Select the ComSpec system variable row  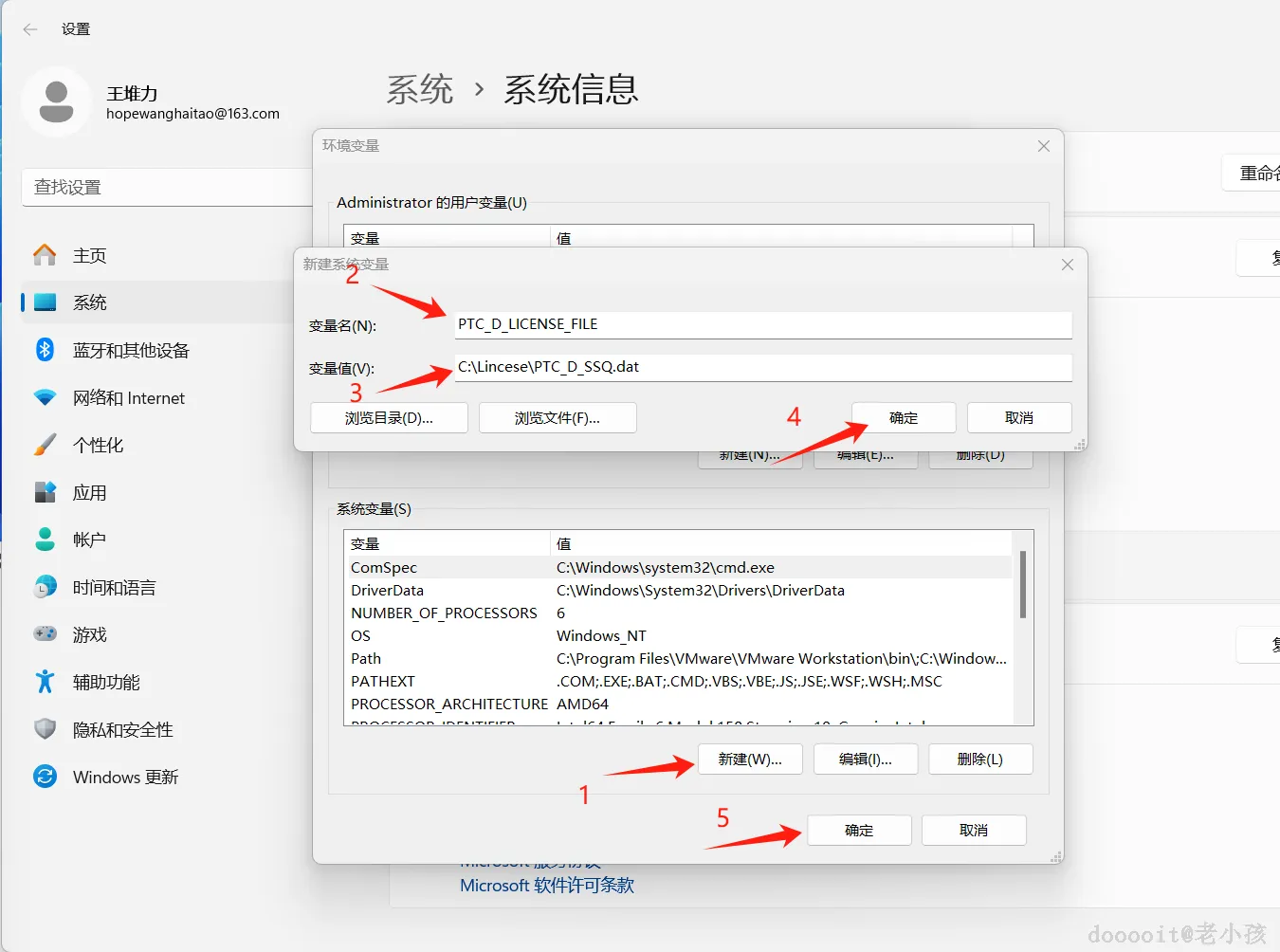(x=678, y=568)
